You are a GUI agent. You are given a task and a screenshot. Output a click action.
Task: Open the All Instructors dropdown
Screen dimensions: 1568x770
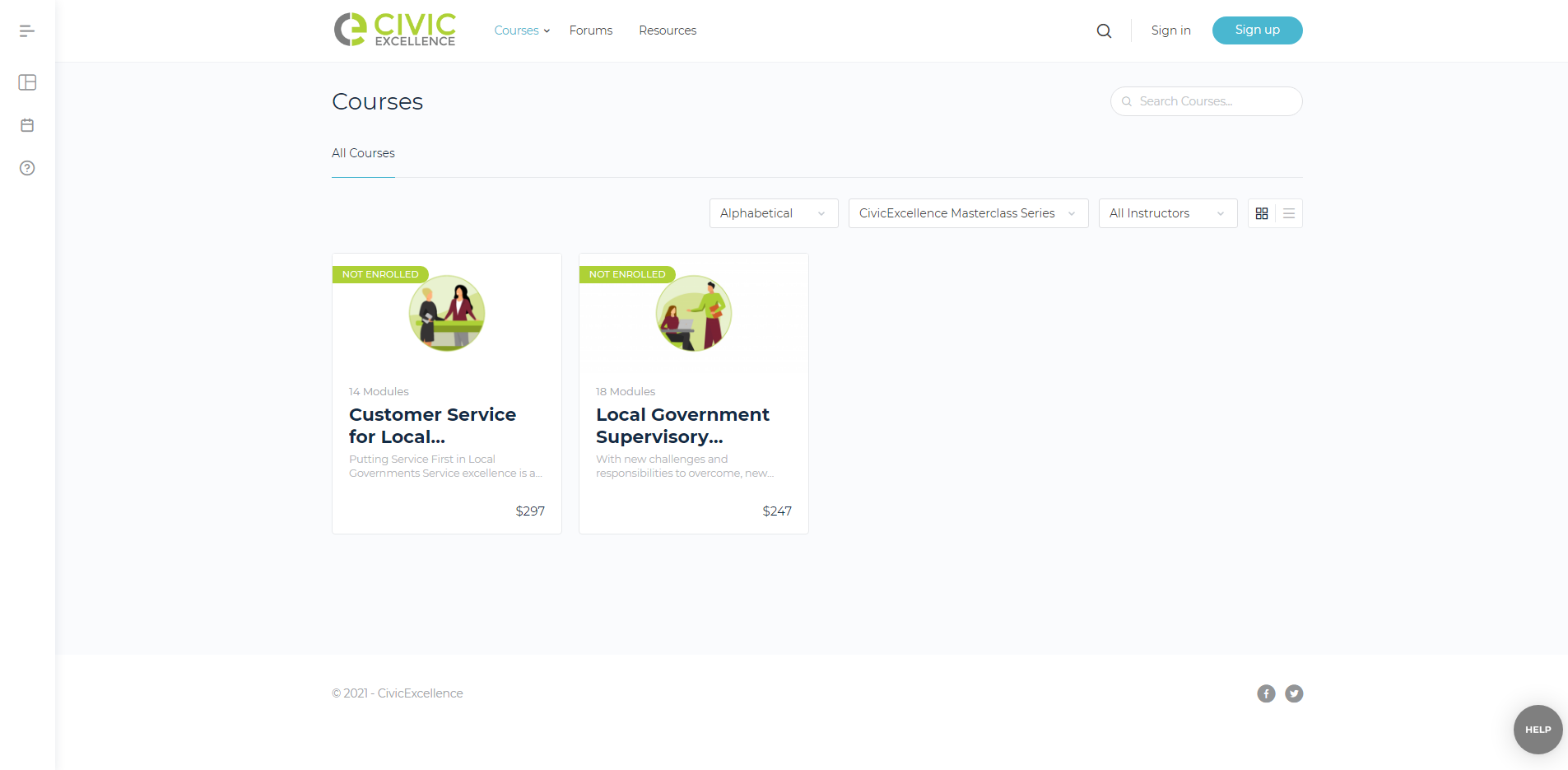[1167, 213]
